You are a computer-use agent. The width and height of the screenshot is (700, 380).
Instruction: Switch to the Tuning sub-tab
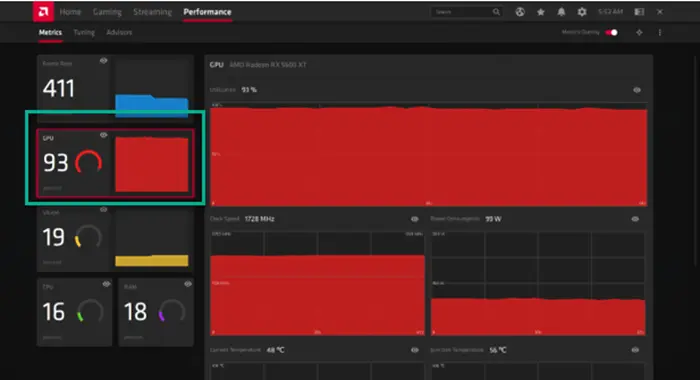click(84, 32)
